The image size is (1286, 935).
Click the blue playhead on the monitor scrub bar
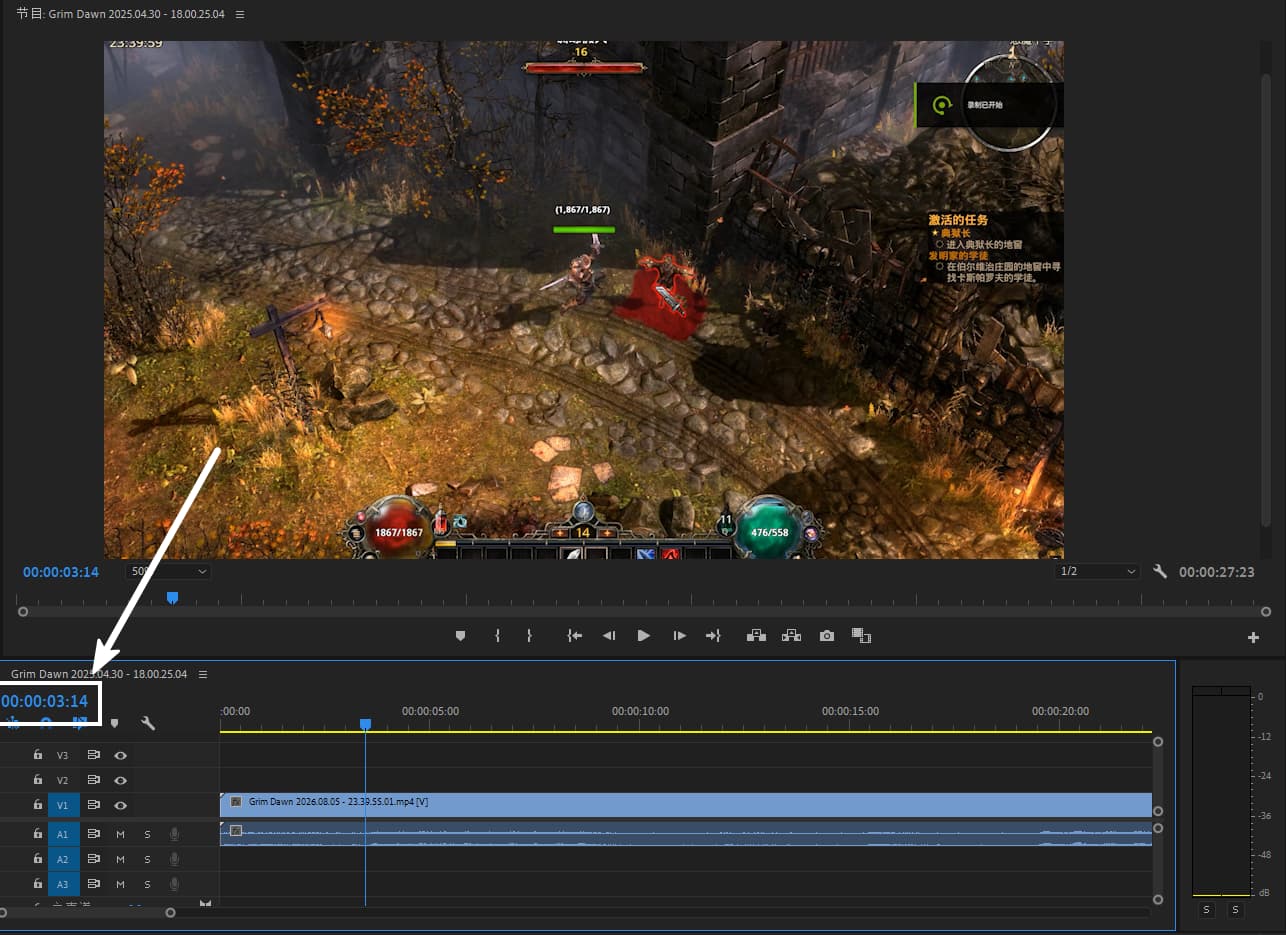(x=172, y=597)
